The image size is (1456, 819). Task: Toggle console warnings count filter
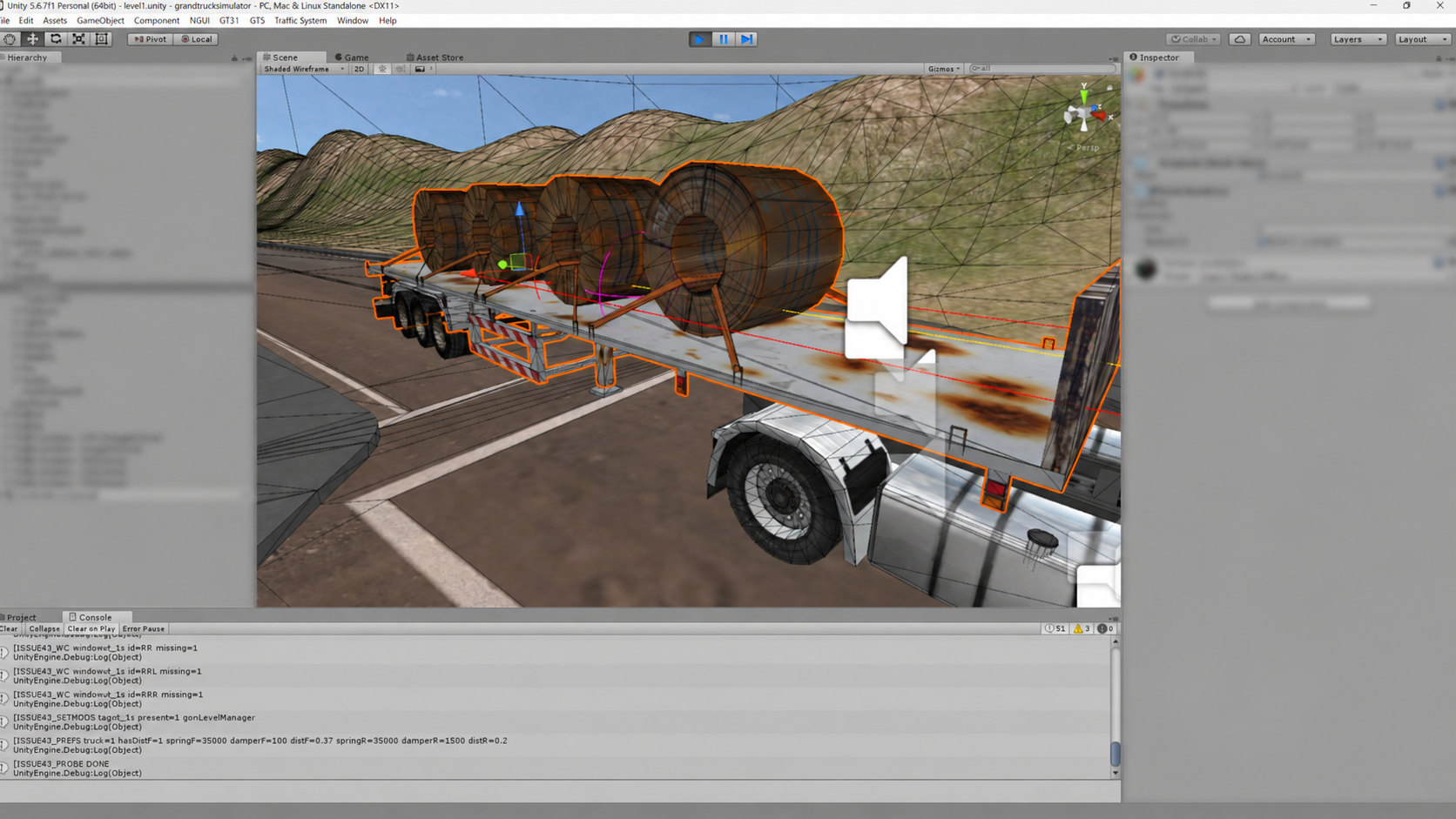pyautogui.click(x=1082, y=628)
